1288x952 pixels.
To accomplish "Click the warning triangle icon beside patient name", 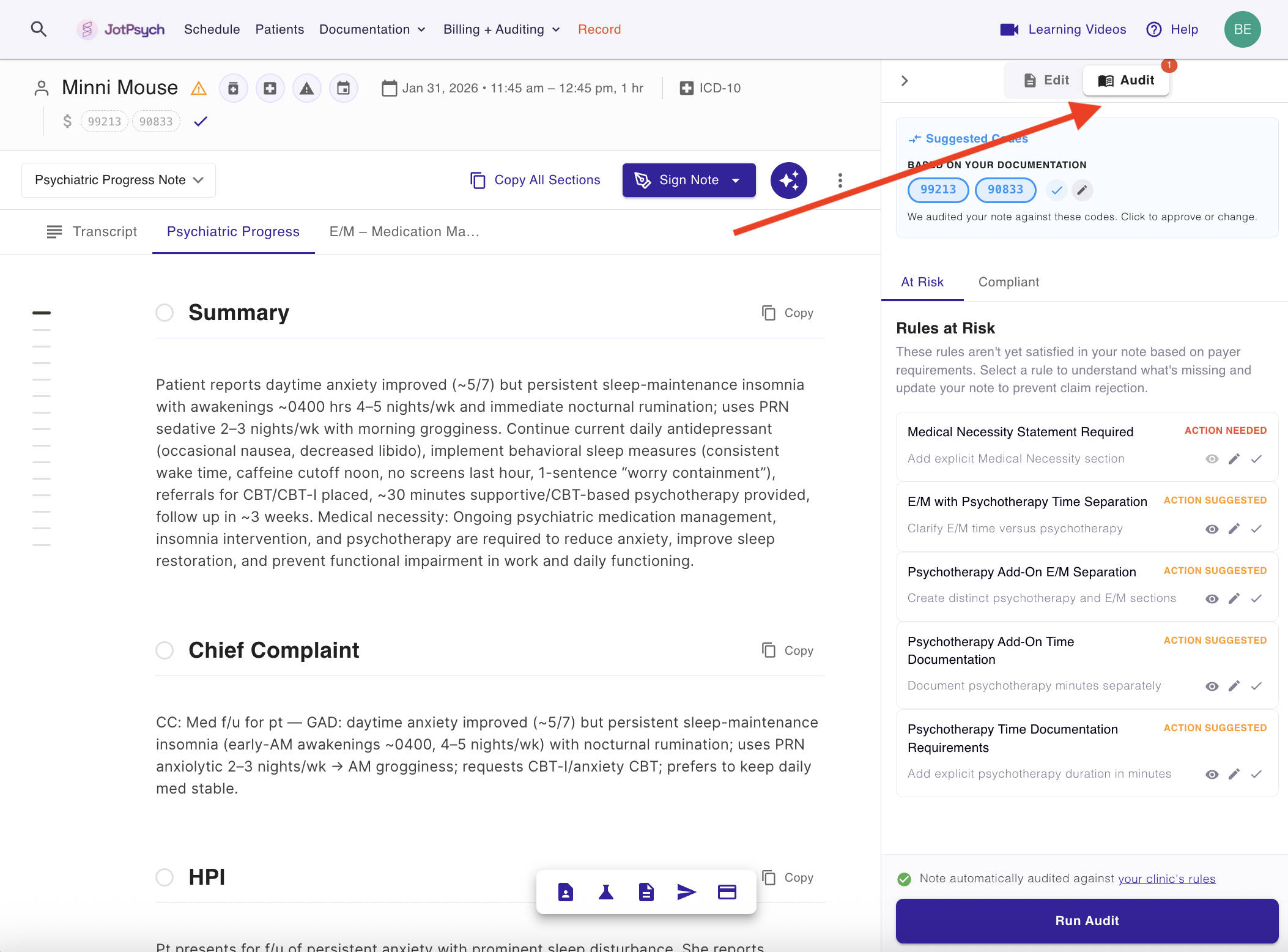I will point(199,89).
